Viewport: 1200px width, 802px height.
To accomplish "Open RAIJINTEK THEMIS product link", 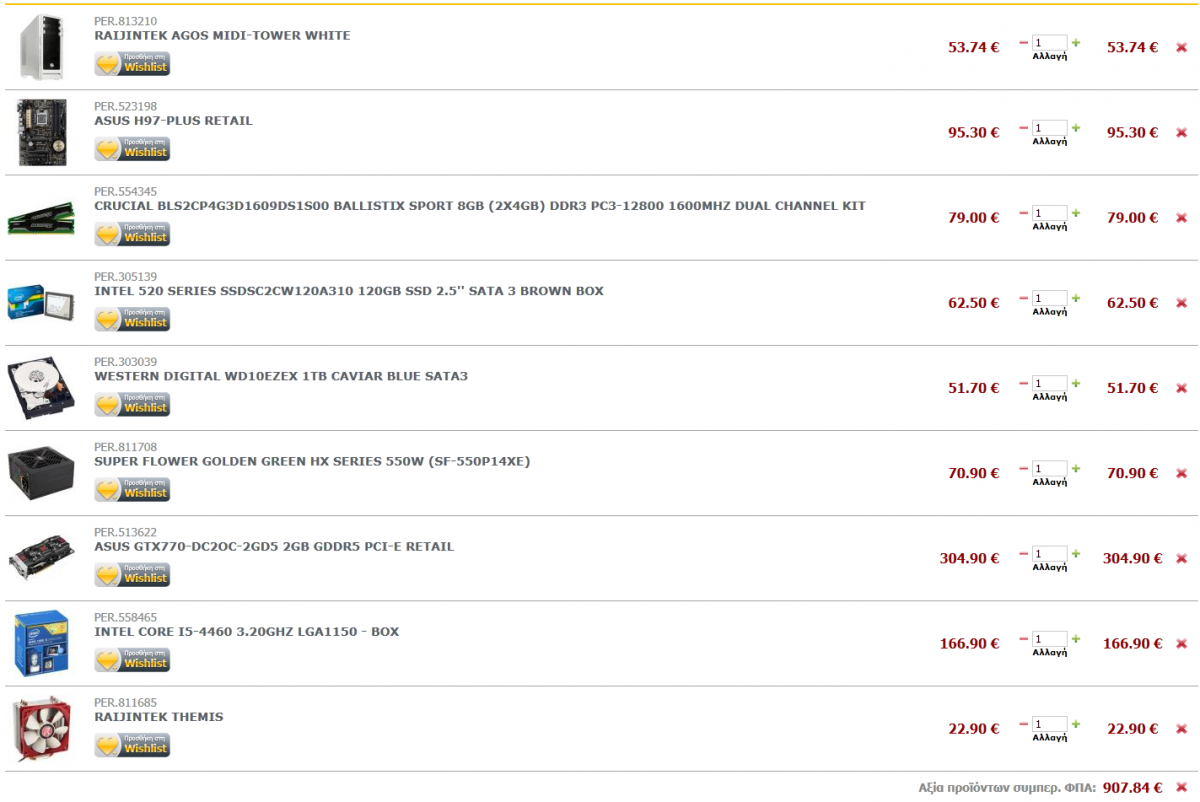I will (159, 717).
